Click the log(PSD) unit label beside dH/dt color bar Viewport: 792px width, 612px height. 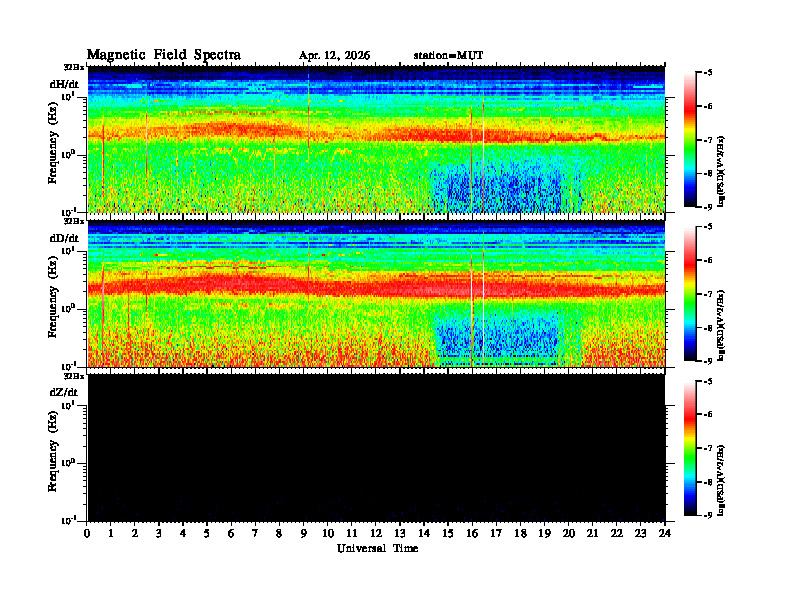tap(722, 171)
